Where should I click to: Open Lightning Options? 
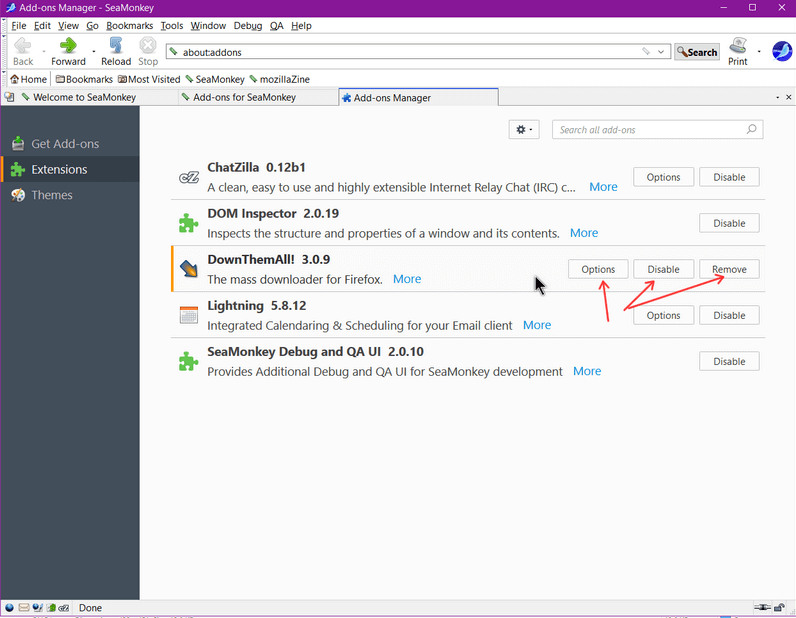pos(663,315)
